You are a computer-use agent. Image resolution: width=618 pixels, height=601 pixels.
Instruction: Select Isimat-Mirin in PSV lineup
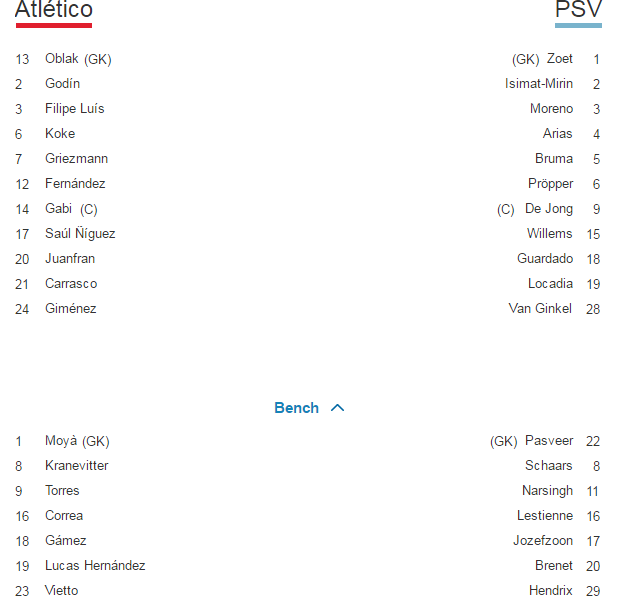click(539, 84)
